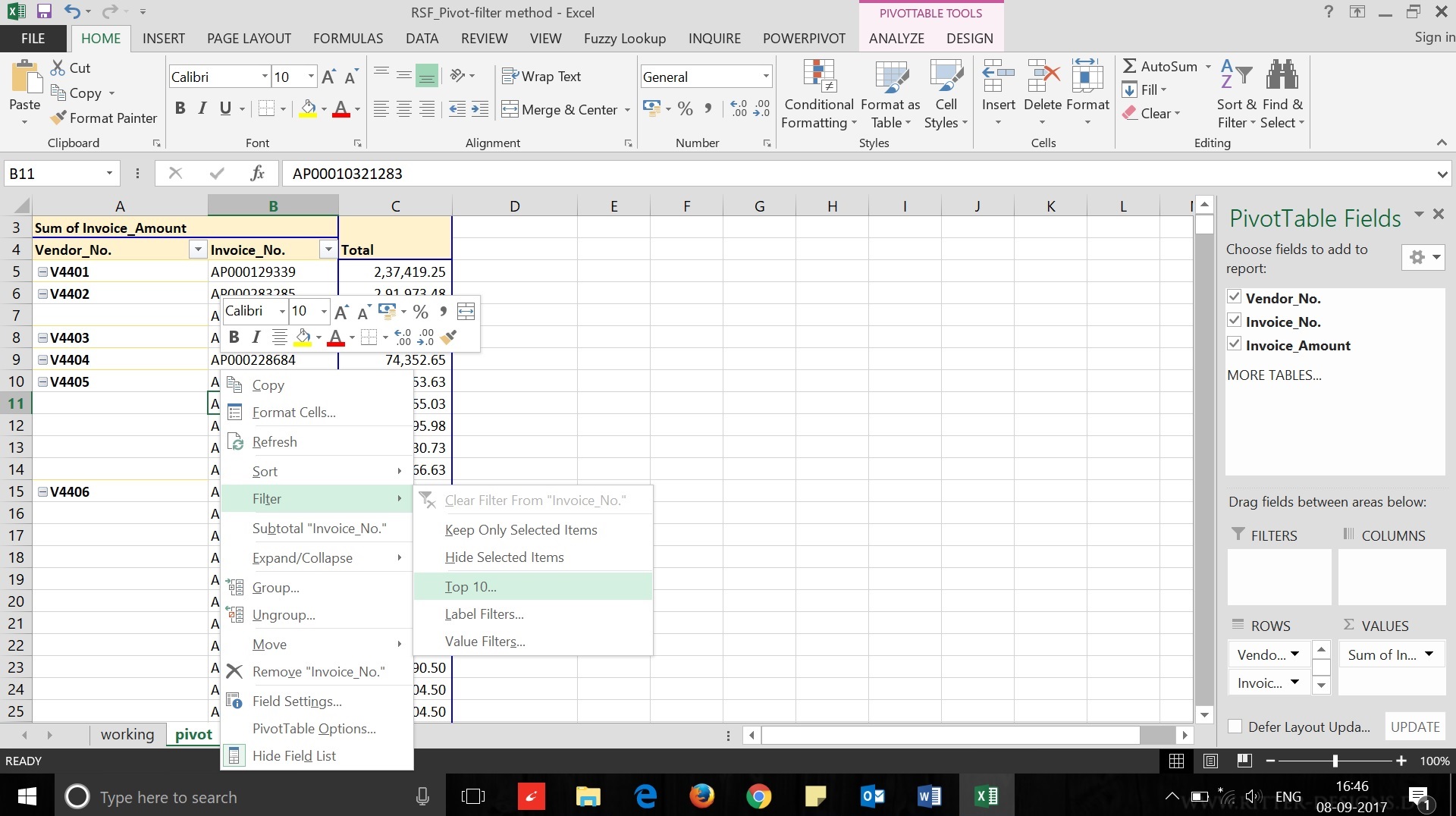Click Sign in link
Viewport: 1456px width, 816px height.
tap(1434, 37)
